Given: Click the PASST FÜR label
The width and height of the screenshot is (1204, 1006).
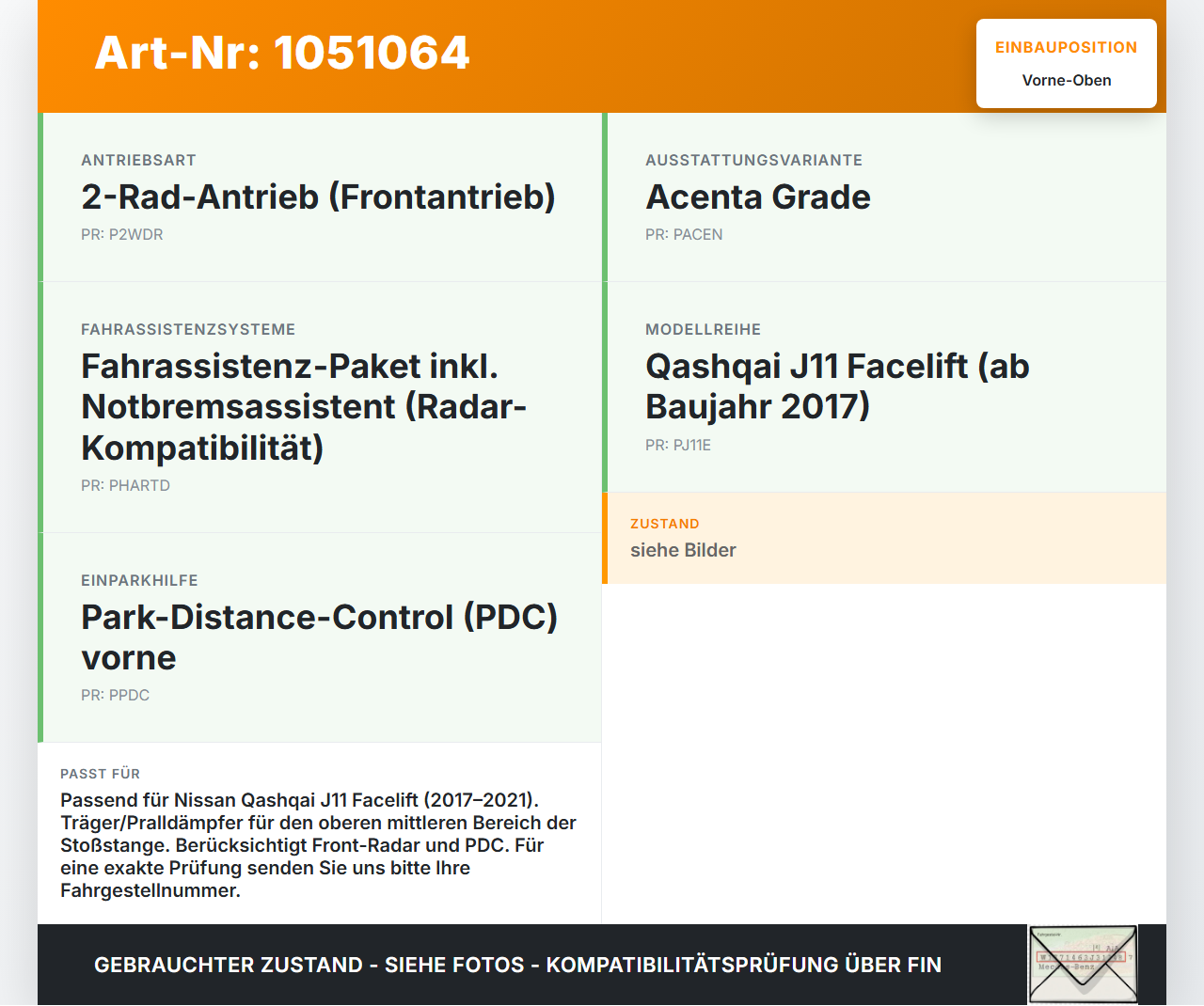Looking at the screenshot, I should point(100,774).
